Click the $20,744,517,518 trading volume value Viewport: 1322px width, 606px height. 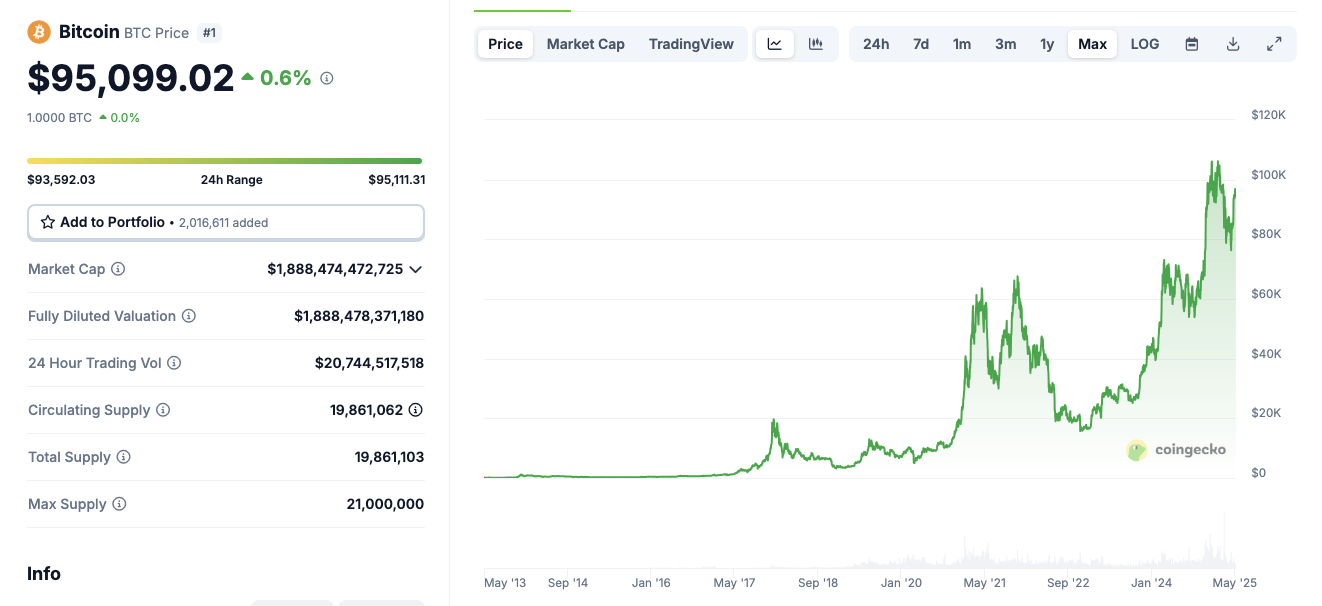(x=369, y=363)
